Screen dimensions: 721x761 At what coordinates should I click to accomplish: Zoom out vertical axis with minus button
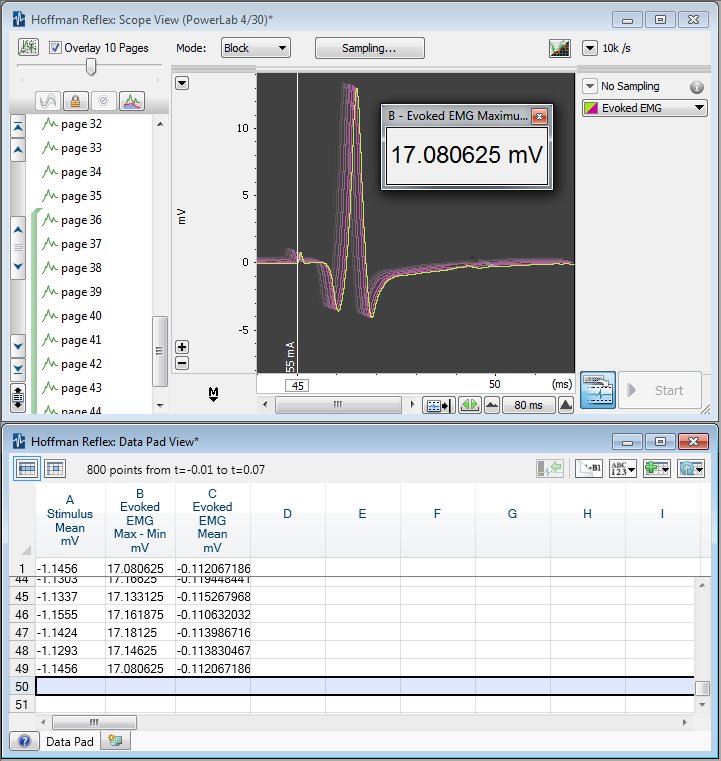[182, 363]
